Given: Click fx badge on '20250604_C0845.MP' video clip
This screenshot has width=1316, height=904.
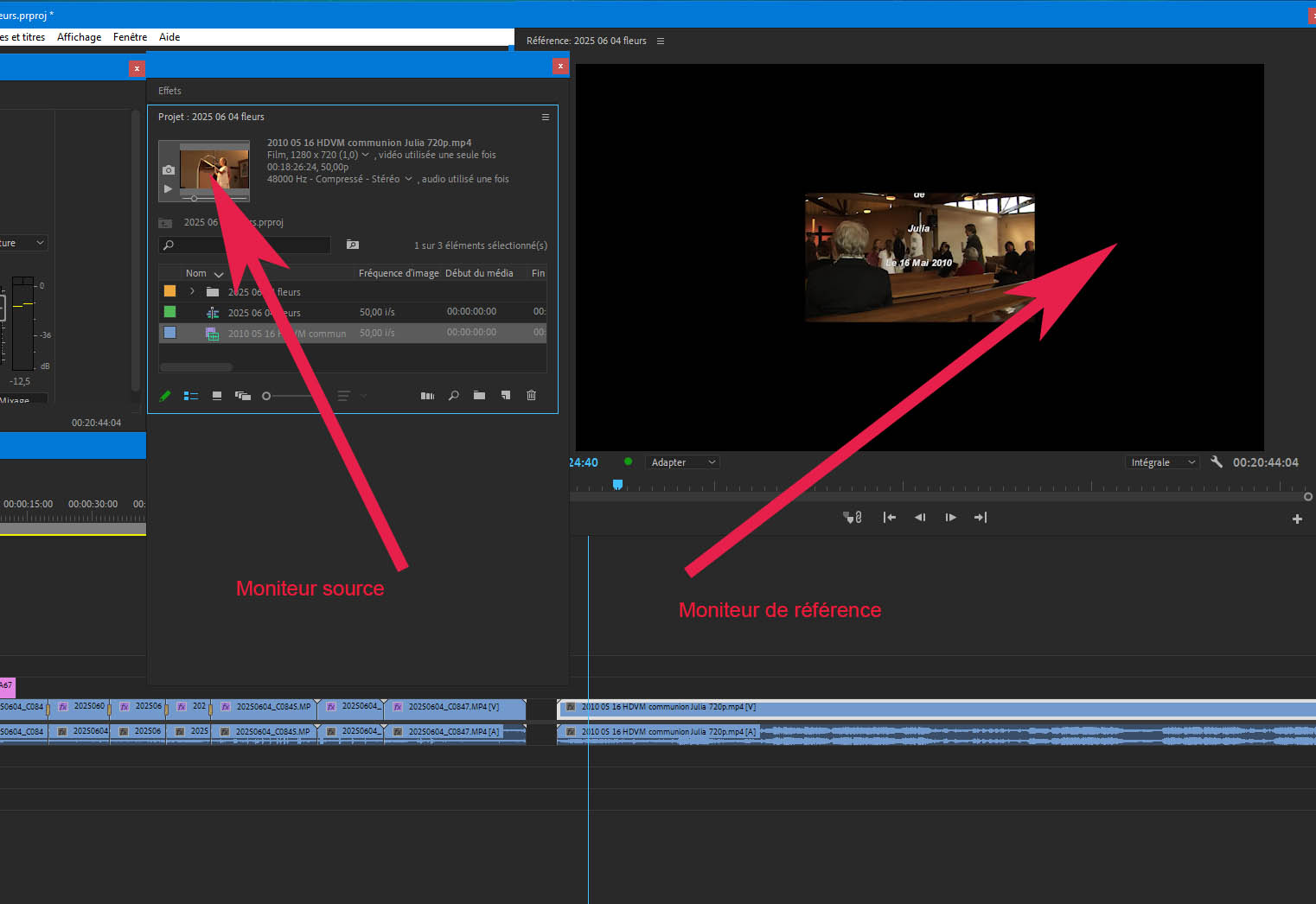Looking at the screenshot, I should [226, 707].
